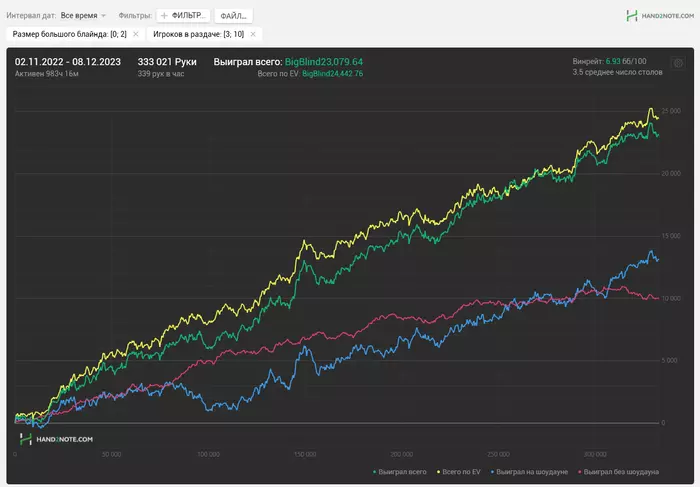This screenshot has height=487, width=700.
Task: Open the 'Все время' date range dropdown
Action: coord(80,16)
